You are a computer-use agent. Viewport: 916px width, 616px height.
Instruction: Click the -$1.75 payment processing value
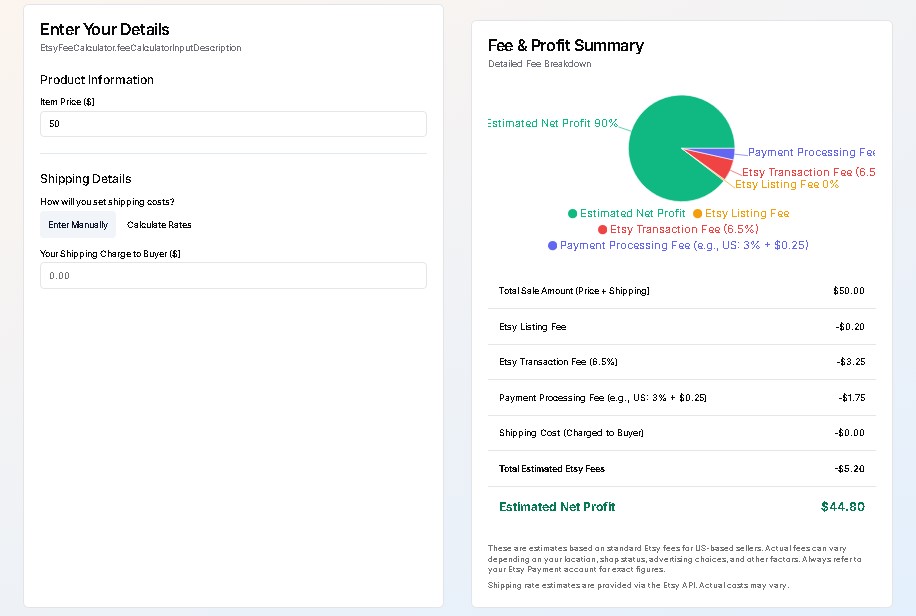click(x=852, y=398)
